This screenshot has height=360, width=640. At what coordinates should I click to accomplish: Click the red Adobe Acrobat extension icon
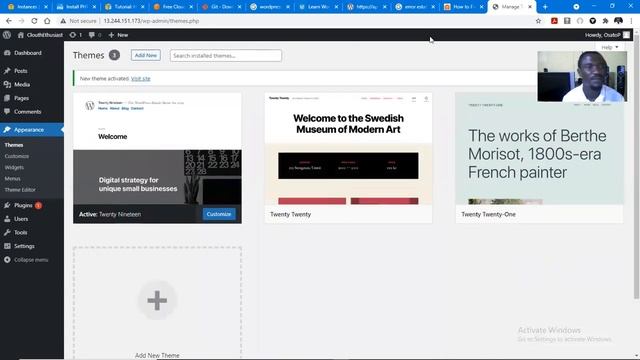click(x=554, y=21)
